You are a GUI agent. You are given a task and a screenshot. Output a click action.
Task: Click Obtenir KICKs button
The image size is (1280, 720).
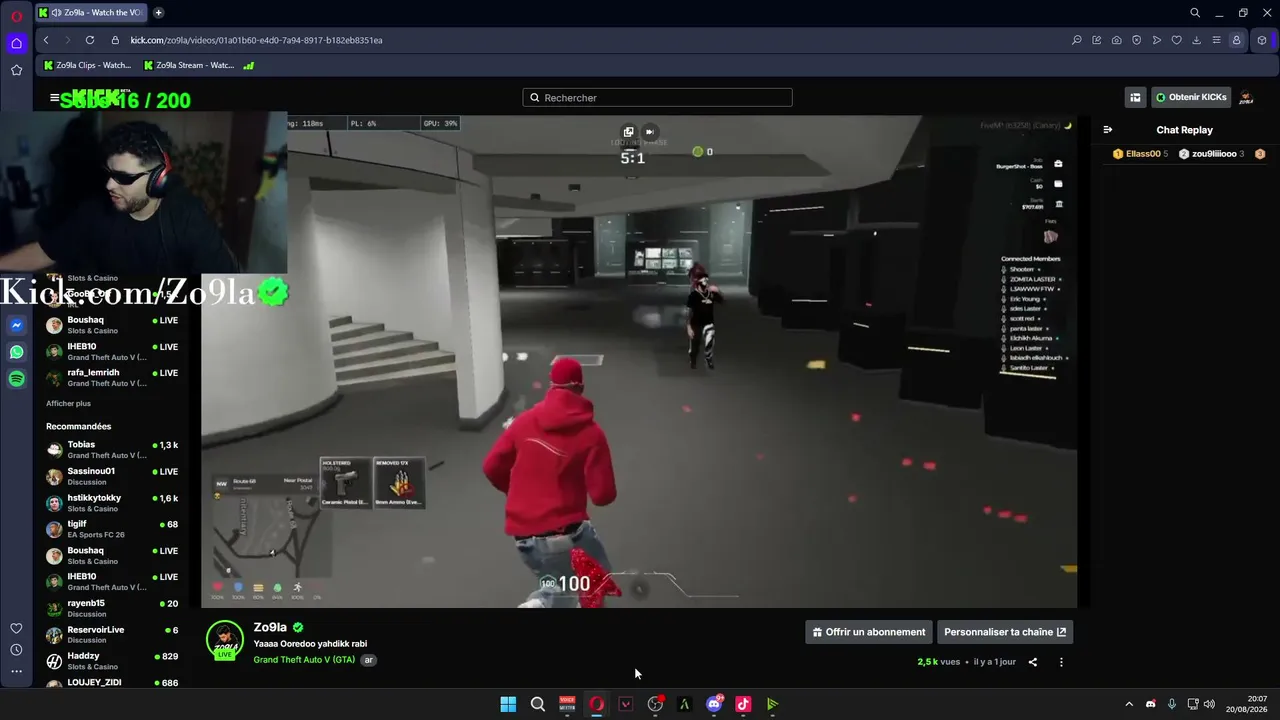pyautogui.click(x=1191, y=98)
